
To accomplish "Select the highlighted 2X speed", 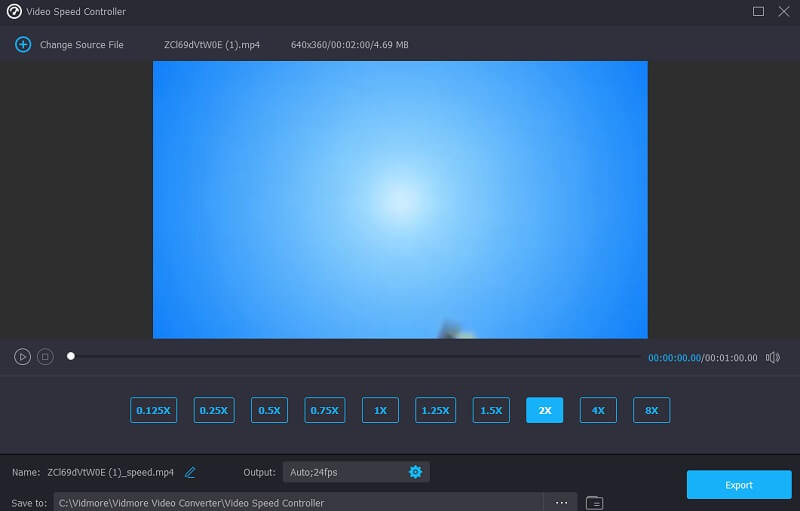I will pyautogui.click(x=544, y=410).
